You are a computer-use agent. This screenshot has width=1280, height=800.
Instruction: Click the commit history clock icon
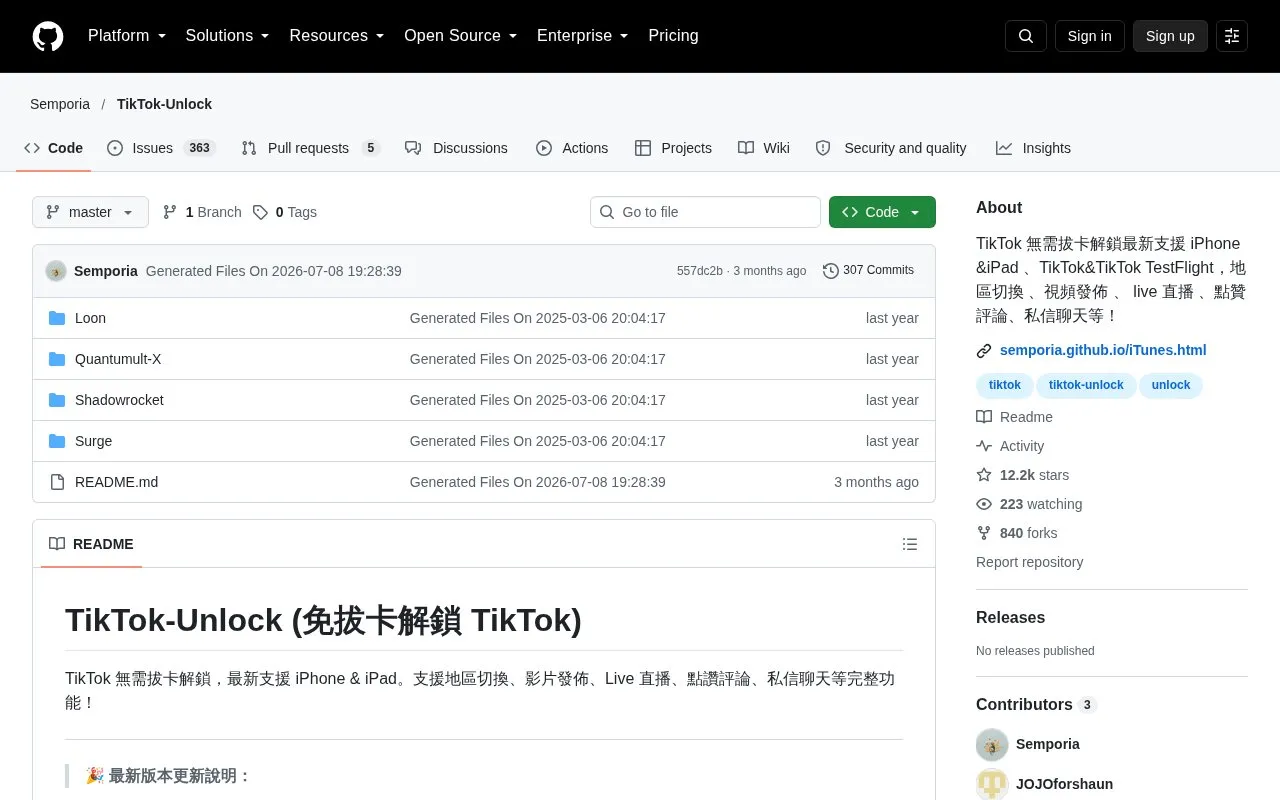(x=831, y=271)
